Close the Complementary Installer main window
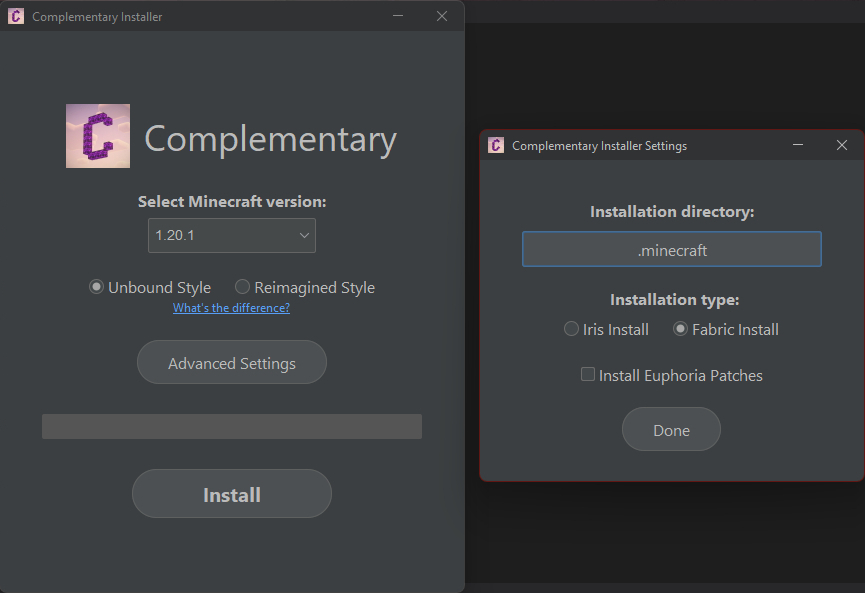The width and height of the screenshot is (865, 593). coord(442,16)
